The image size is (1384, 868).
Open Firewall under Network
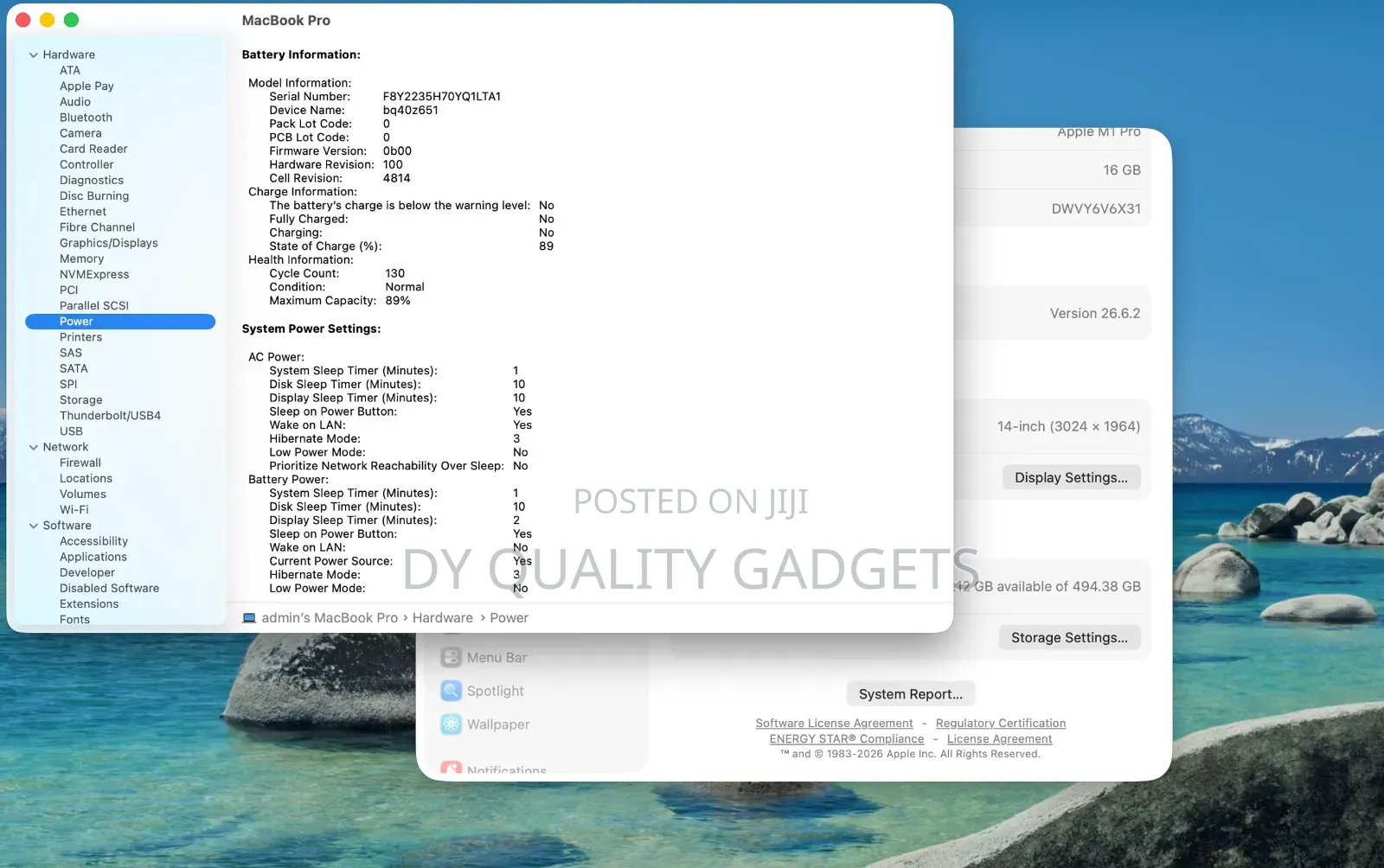point(80,463)
